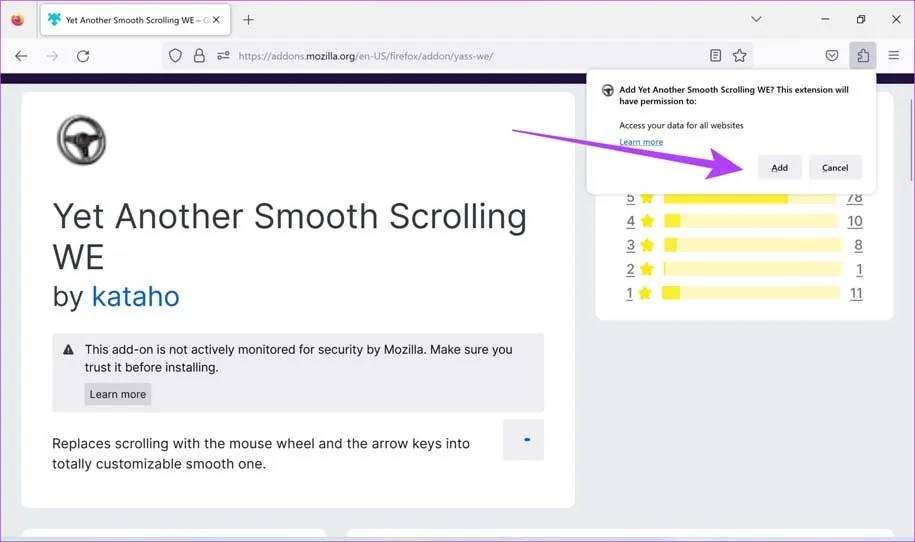Open the Firefox hamburger application menu

pyautogui.click(x=894, y=56)
